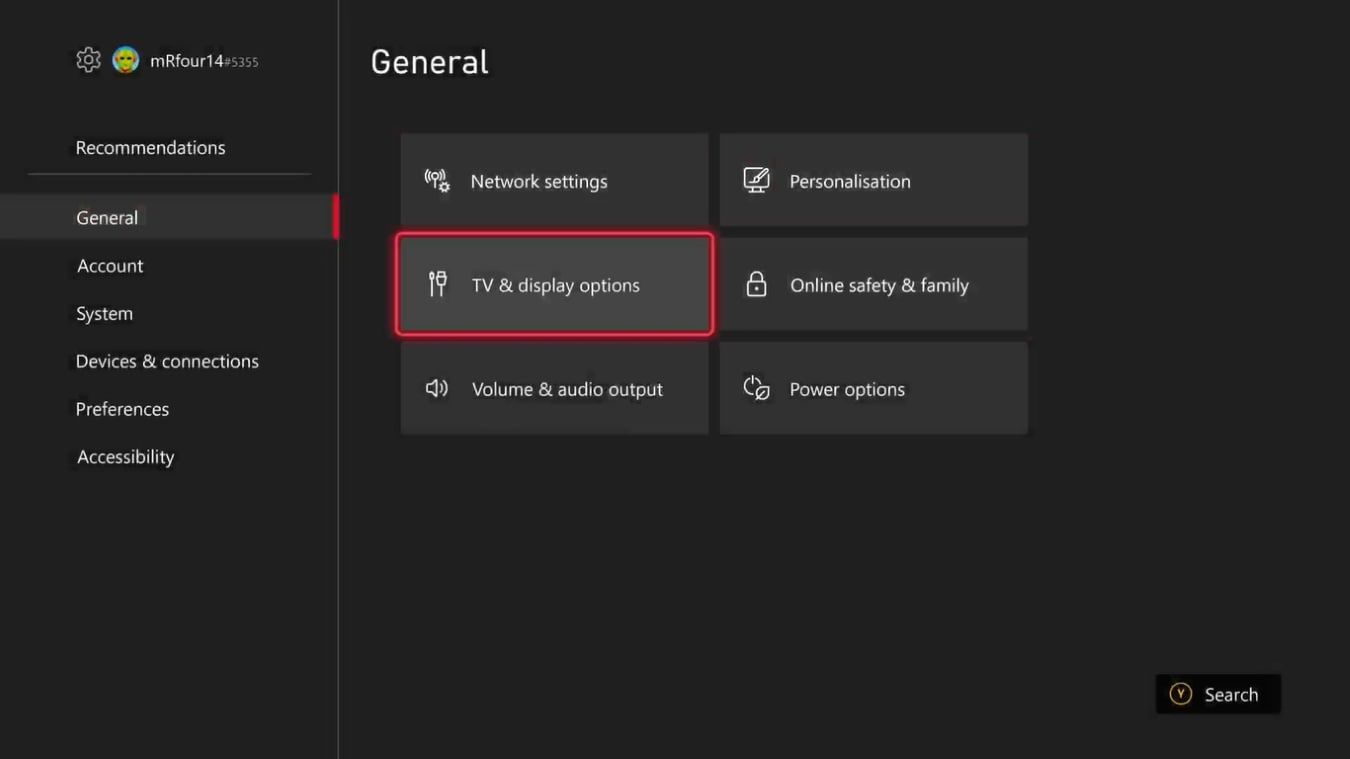This screenshot has height=759, width=1350.
Task: Select the Network settings antenna icon
Action: (435, 180)
